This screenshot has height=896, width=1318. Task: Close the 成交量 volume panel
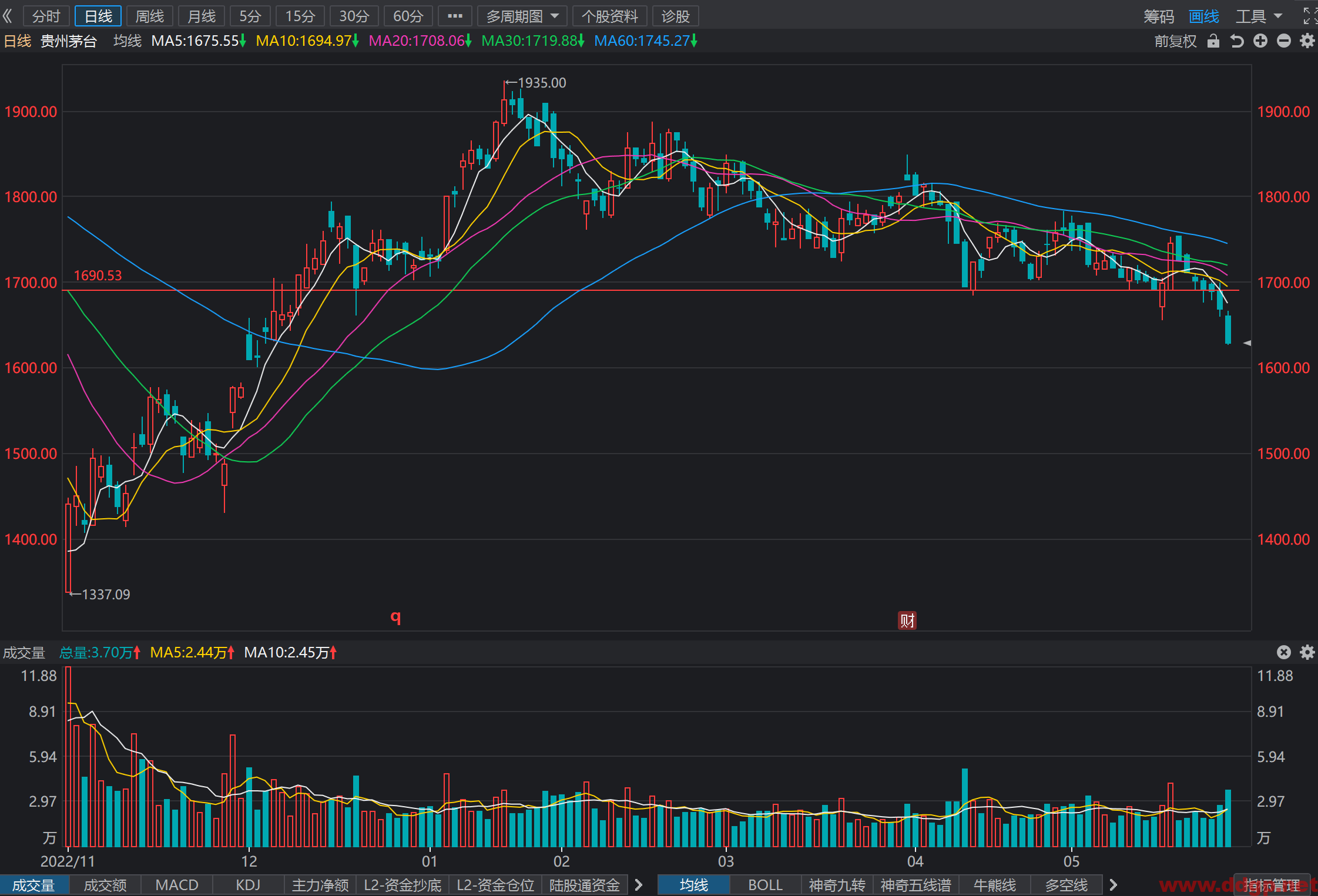point(1284,652)
